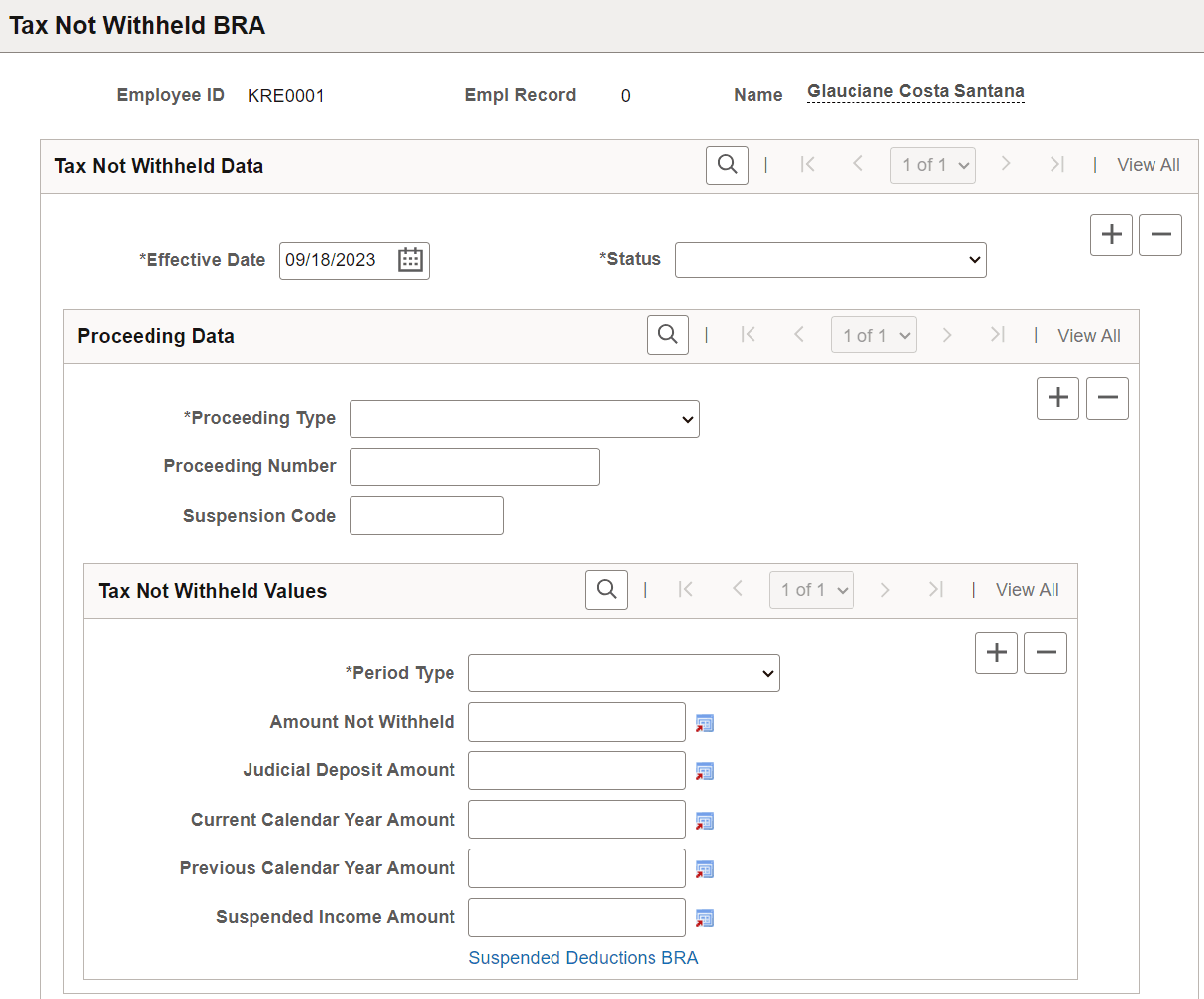1204x999 pixels.
Task: Go to last row in Tax Not Withheld Data
Action: [x=1056, y=165]
